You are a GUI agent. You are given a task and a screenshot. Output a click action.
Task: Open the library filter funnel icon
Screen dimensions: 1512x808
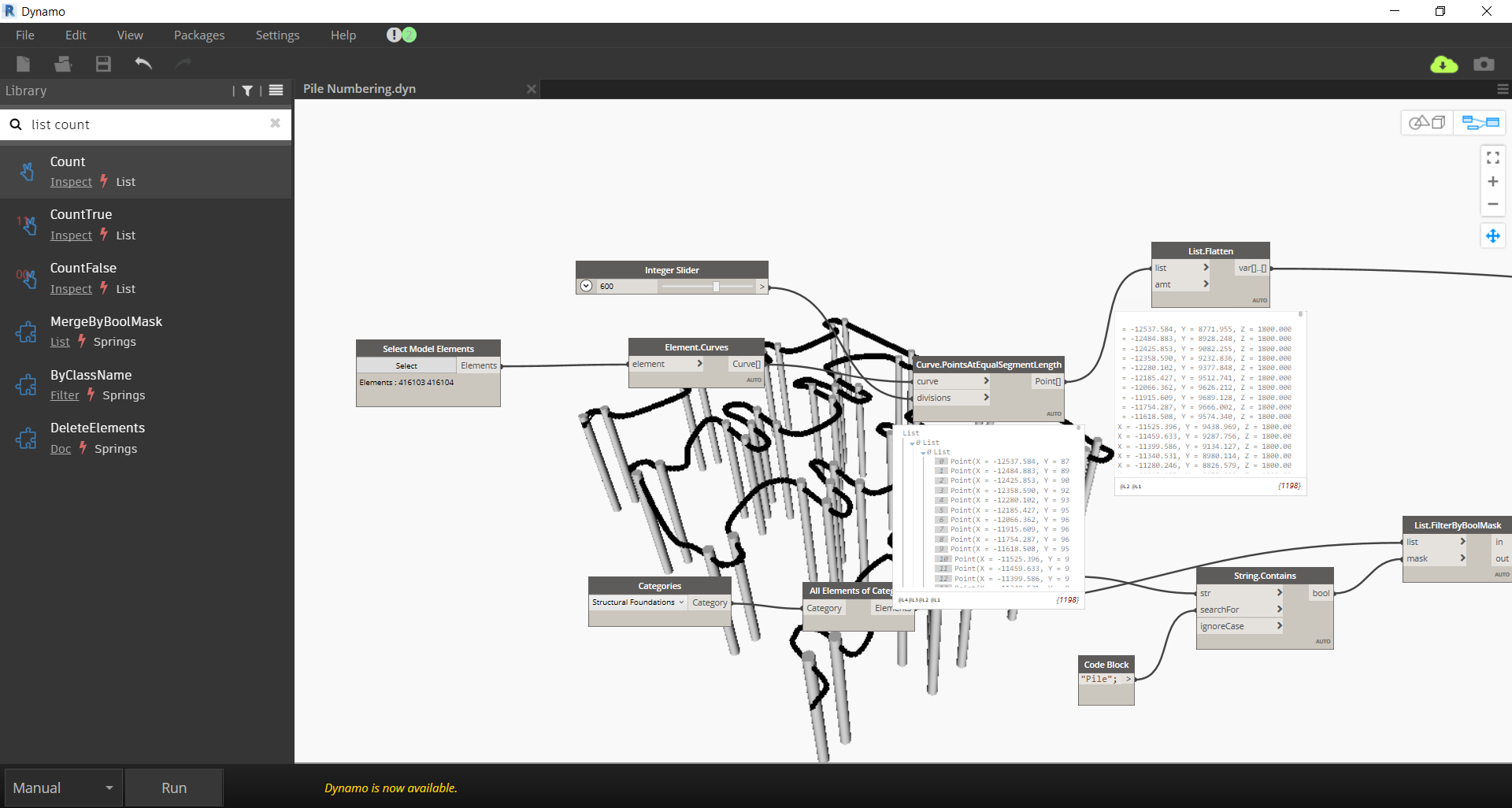coord(247,91)
